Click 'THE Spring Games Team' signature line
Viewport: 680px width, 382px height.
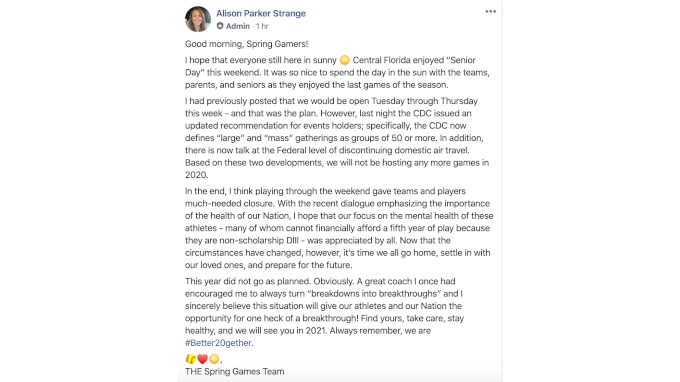(x=235, y=372)
